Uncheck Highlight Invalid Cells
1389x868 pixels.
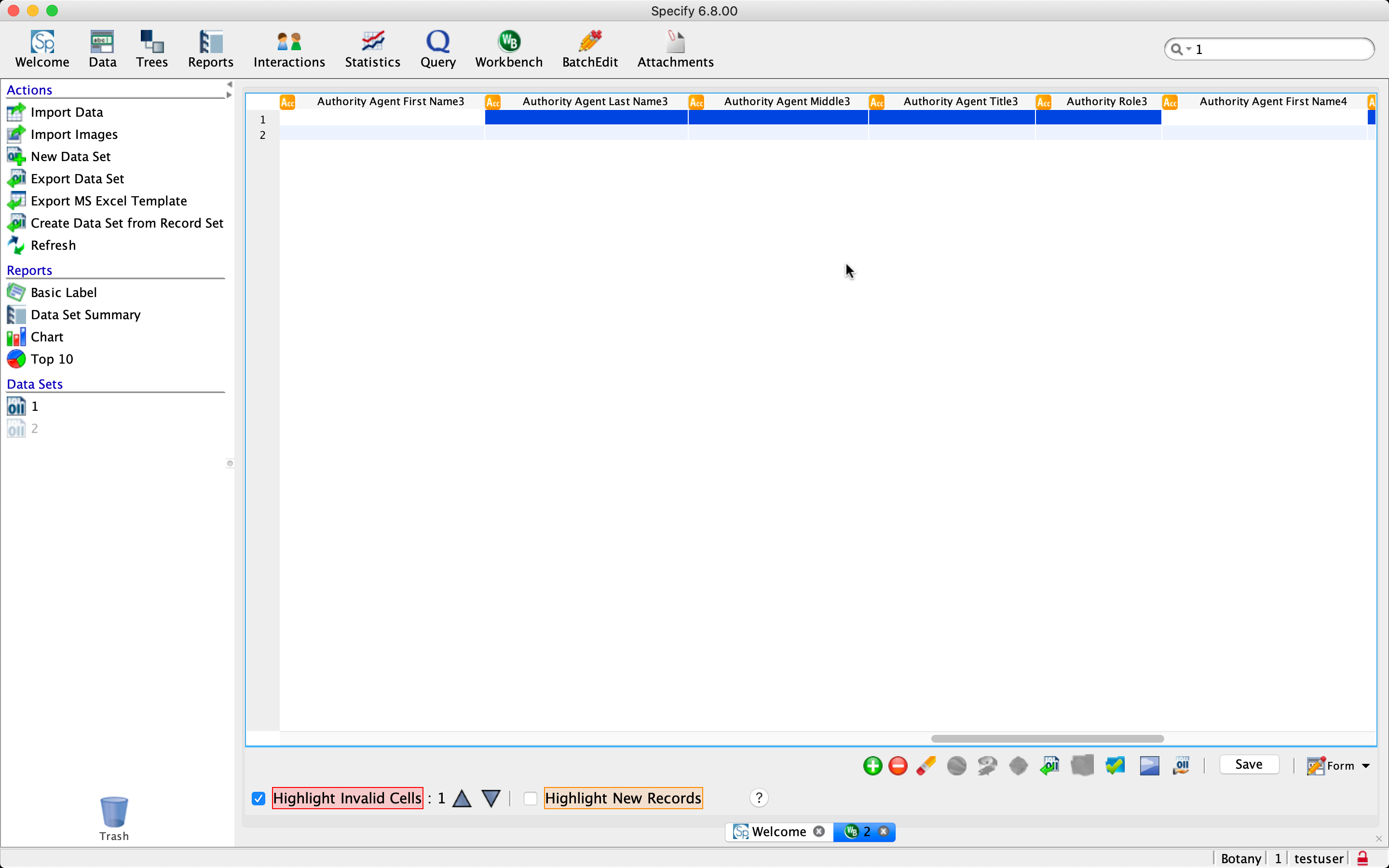[259, 798]
